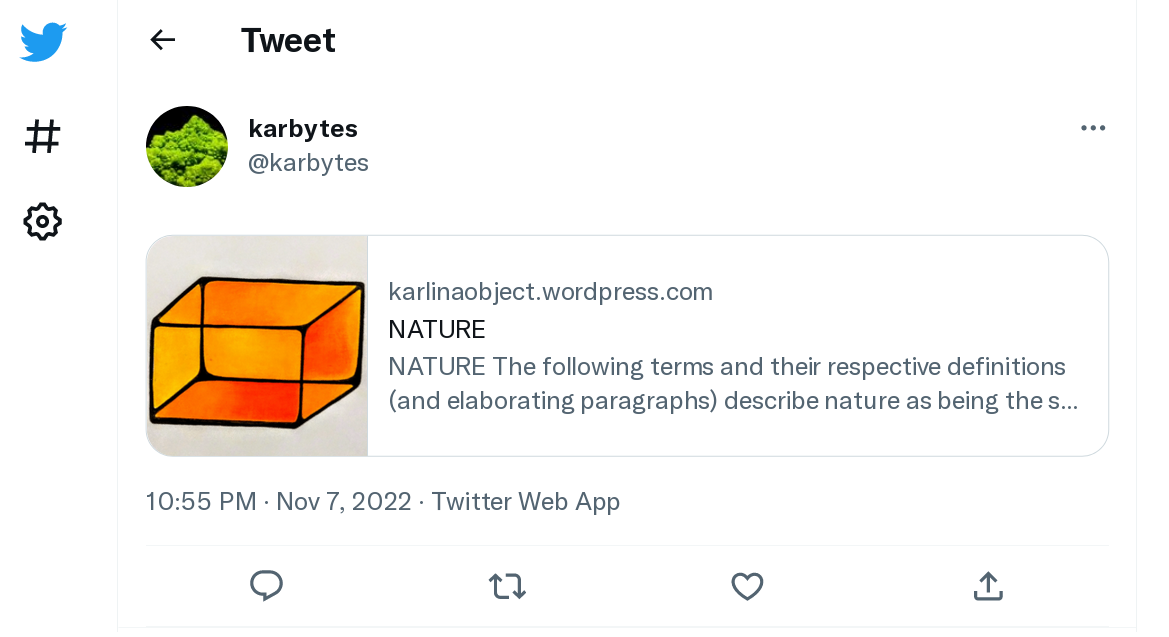
Task: Go back using the left arrow
Action: click(x=163, y=40)
